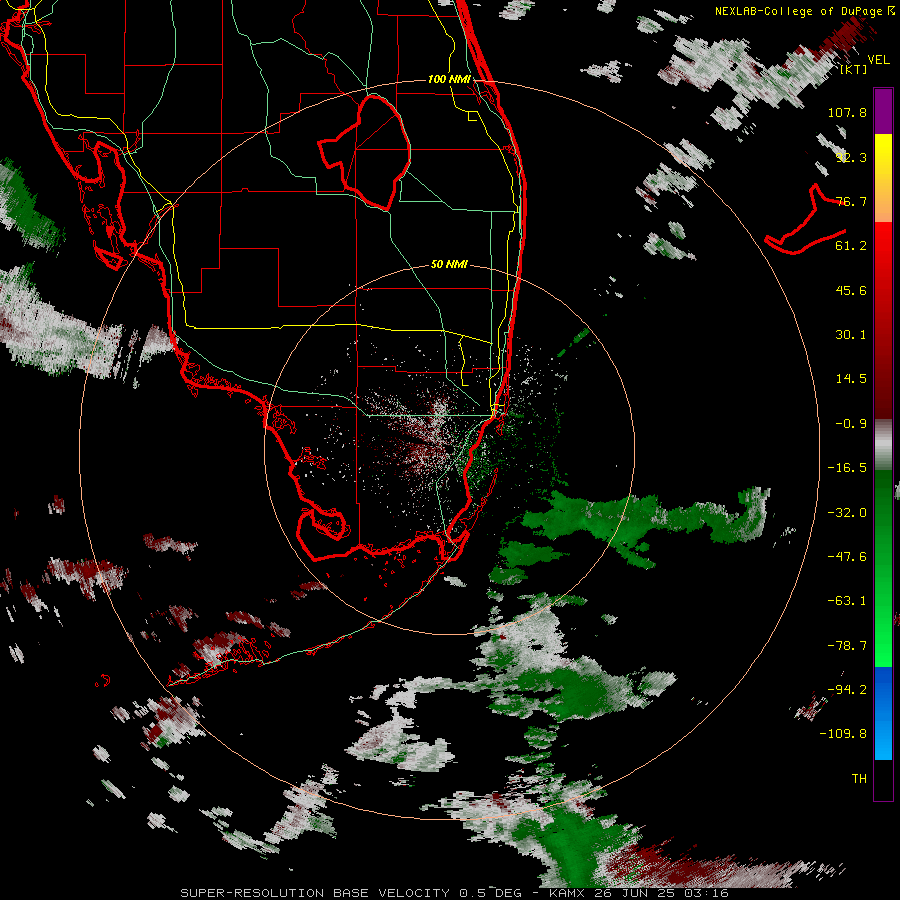Click the 107.8 velocity scale value
Image resolution: width=900 pixels, height=900 pixels.
[847, 112]
